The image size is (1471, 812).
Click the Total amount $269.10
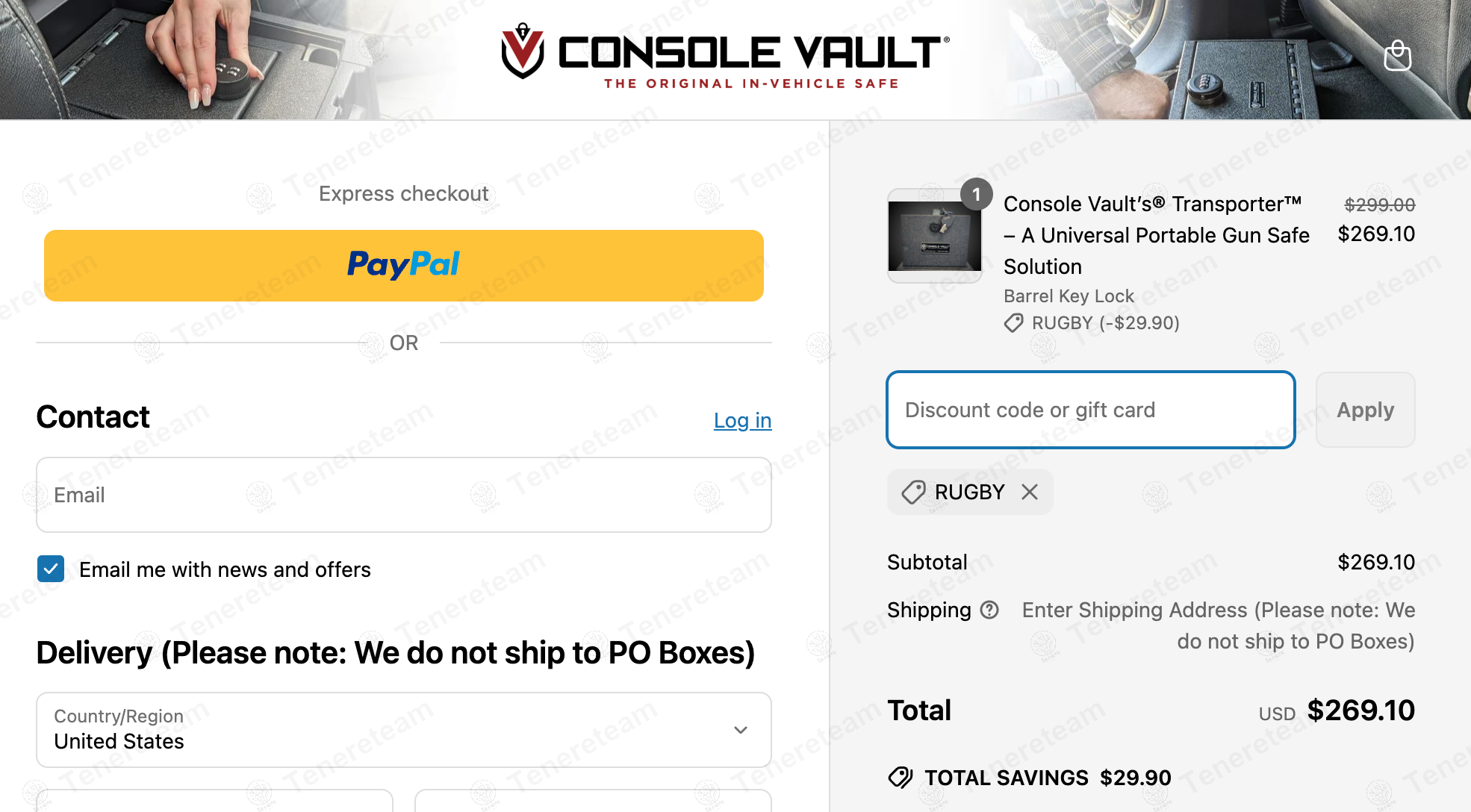pyautogui.click(x=1360, y=710)
